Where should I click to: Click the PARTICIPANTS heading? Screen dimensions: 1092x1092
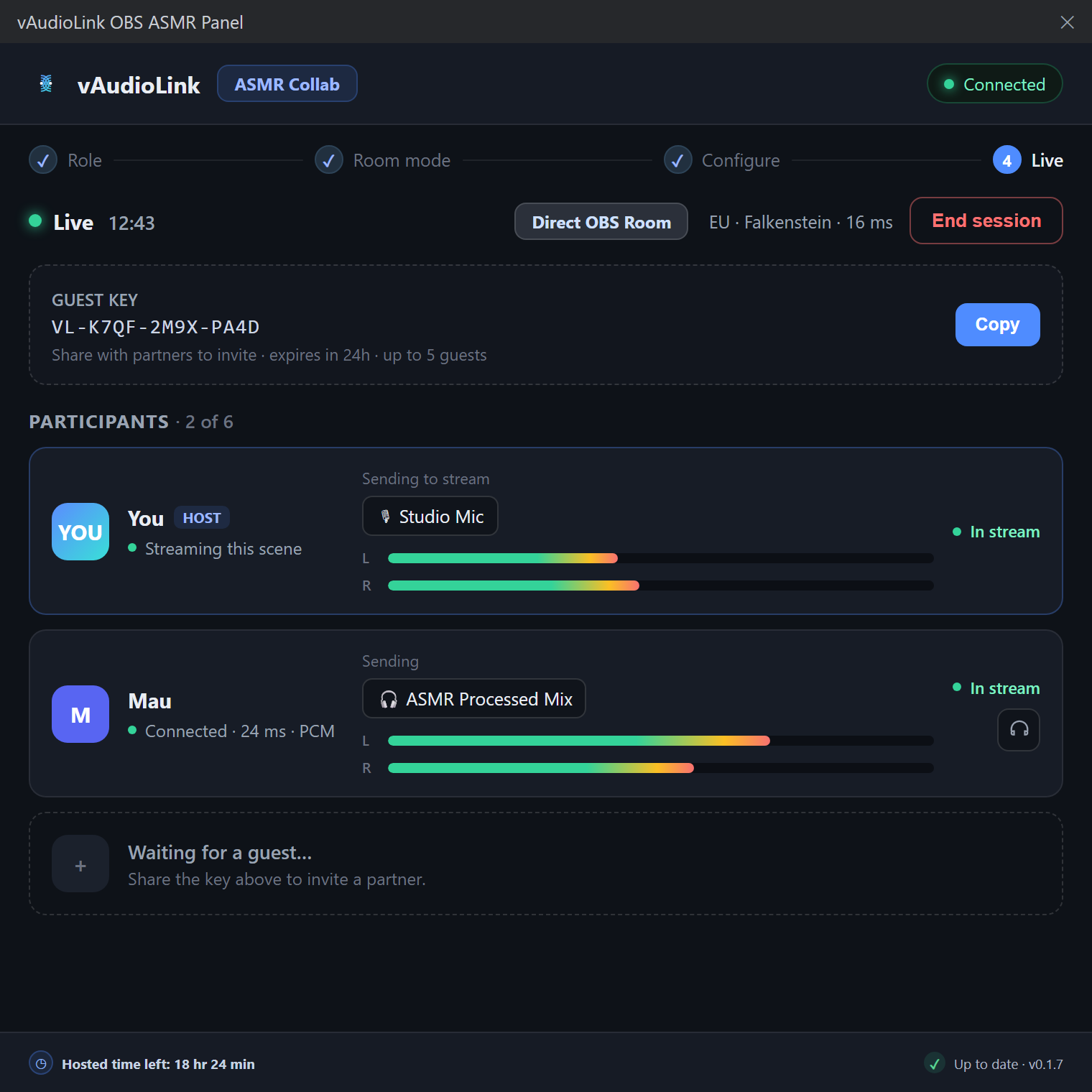99,422
